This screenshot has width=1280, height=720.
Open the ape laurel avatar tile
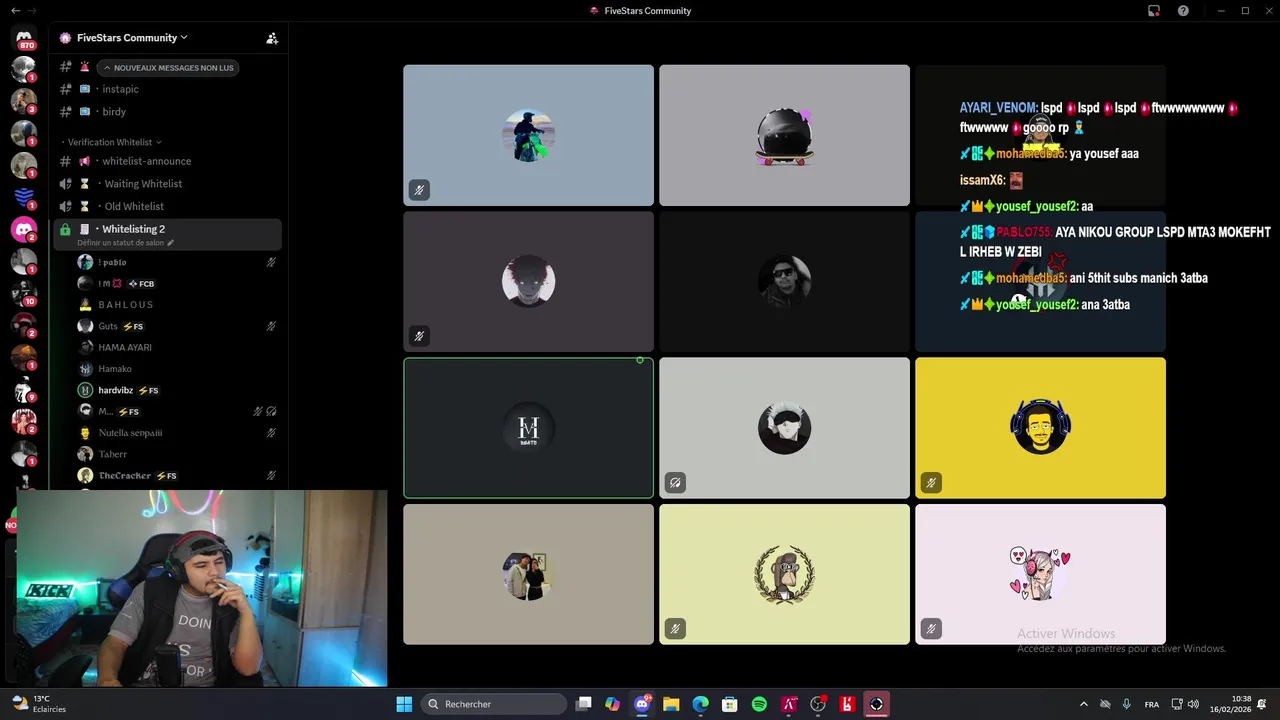(x=784, y=574)
